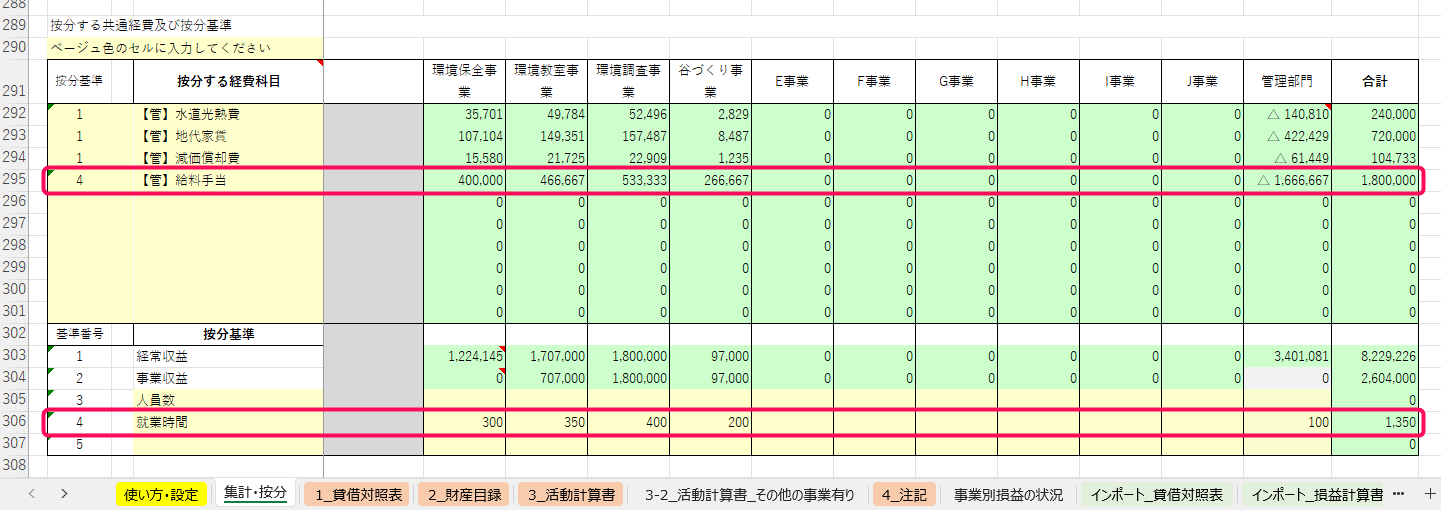Image resolution: width=1441 pixels, height=510 pixels.
Task: Select cell showing △ 140,810
Action: 1288,114
